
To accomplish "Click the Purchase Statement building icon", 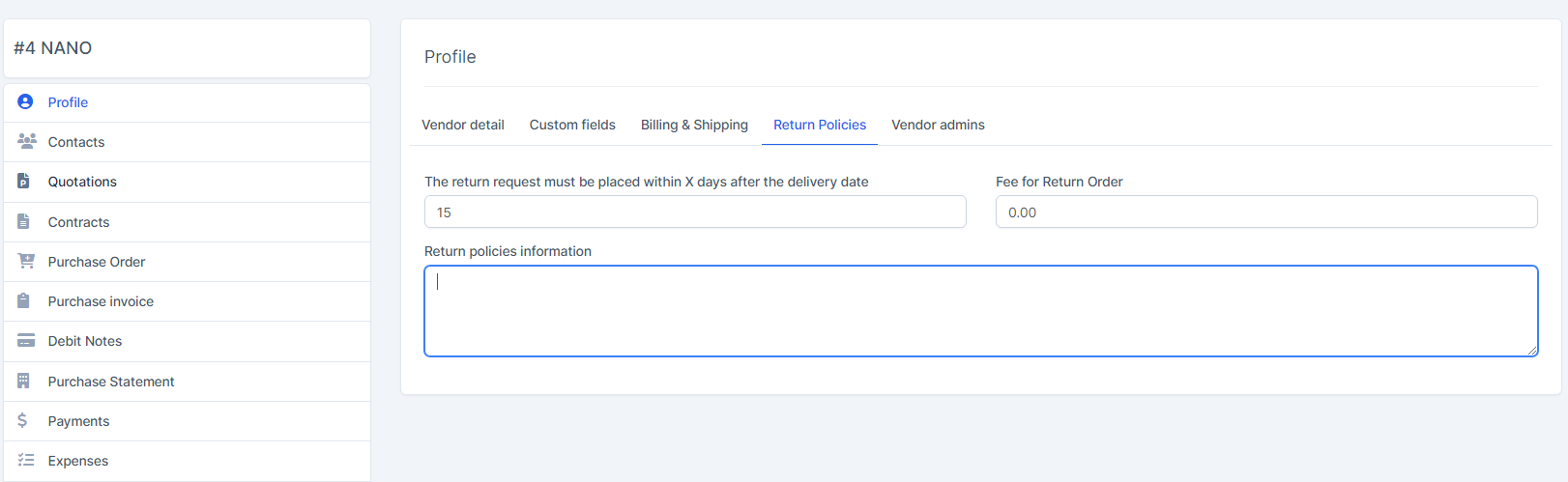I will coord(23,381).
